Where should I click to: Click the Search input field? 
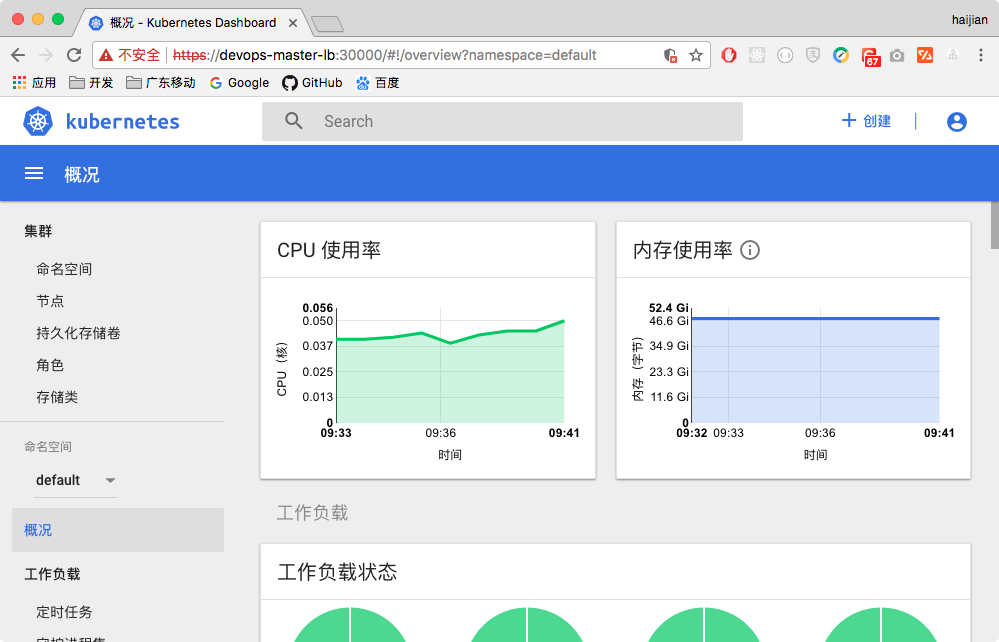click(502, 121)
